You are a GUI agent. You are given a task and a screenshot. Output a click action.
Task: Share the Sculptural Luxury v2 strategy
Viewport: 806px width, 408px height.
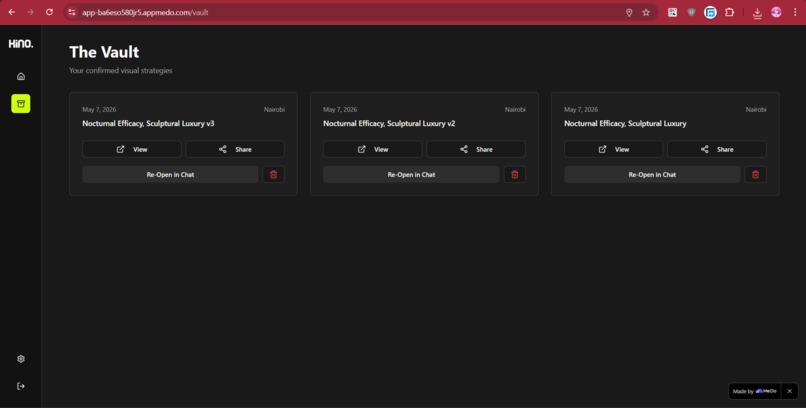pyautogui.click(x=476, y=150)
